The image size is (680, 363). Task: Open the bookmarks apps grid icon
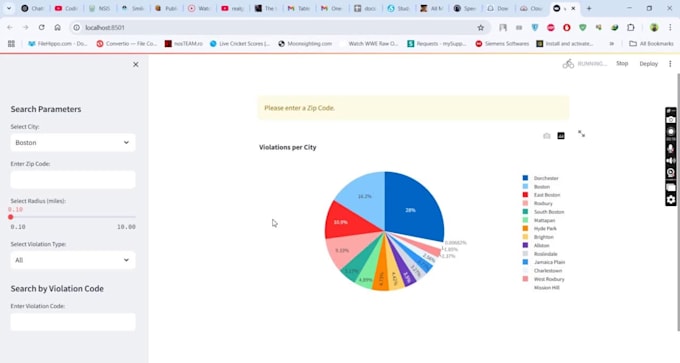[11, 44]
